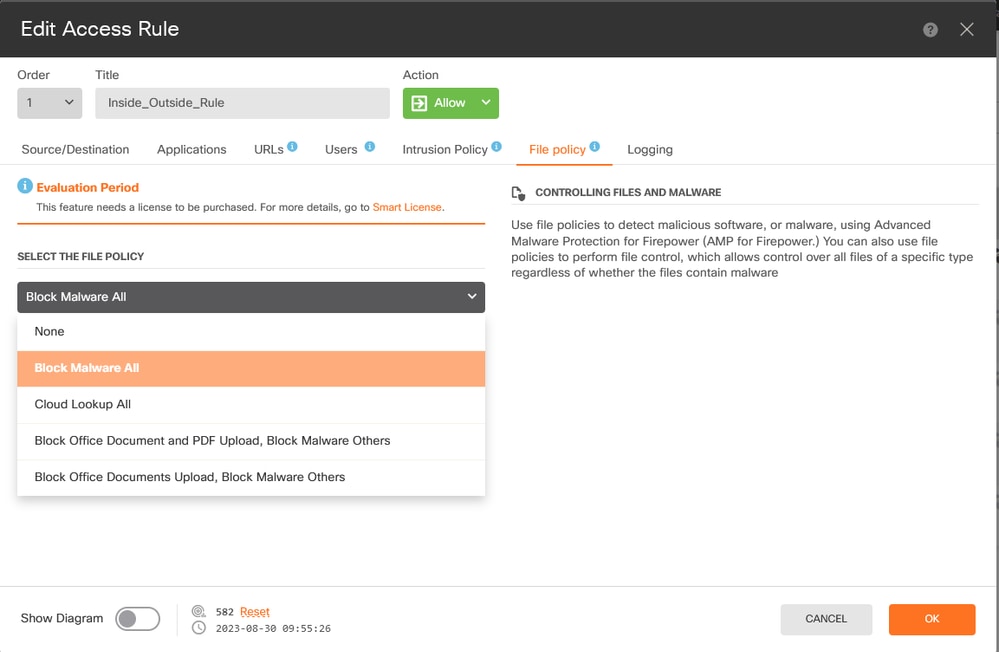
Task: Click the clock timestamp icon
Action: point(199,628)
